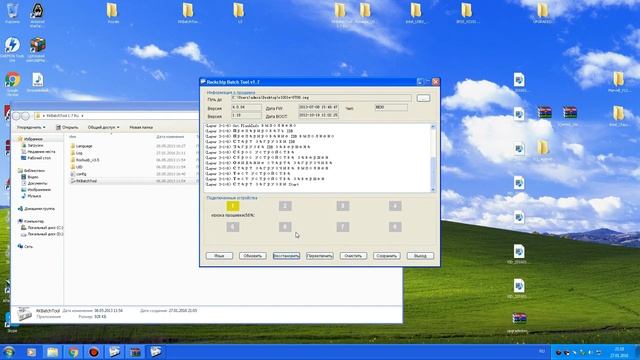This screenshot has width=640, height=360.
Task: Click the firmware path field in Batch Tool
Action: click(x=321, y=98)
